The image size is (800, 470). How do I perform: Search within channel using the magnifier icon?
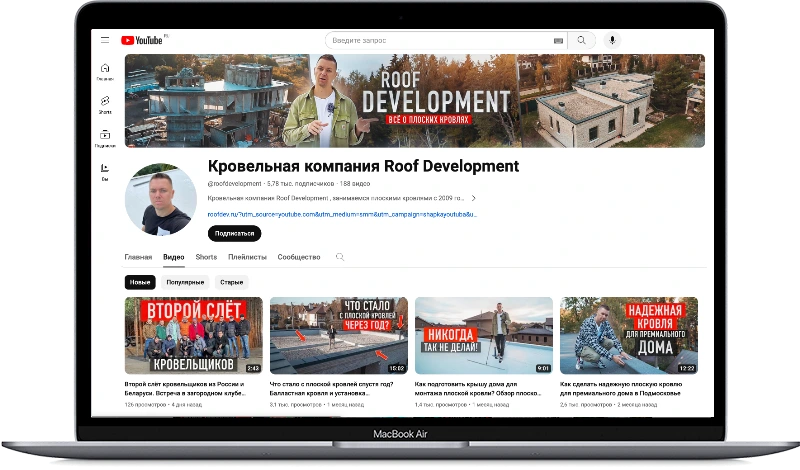(x=340, y=257)
